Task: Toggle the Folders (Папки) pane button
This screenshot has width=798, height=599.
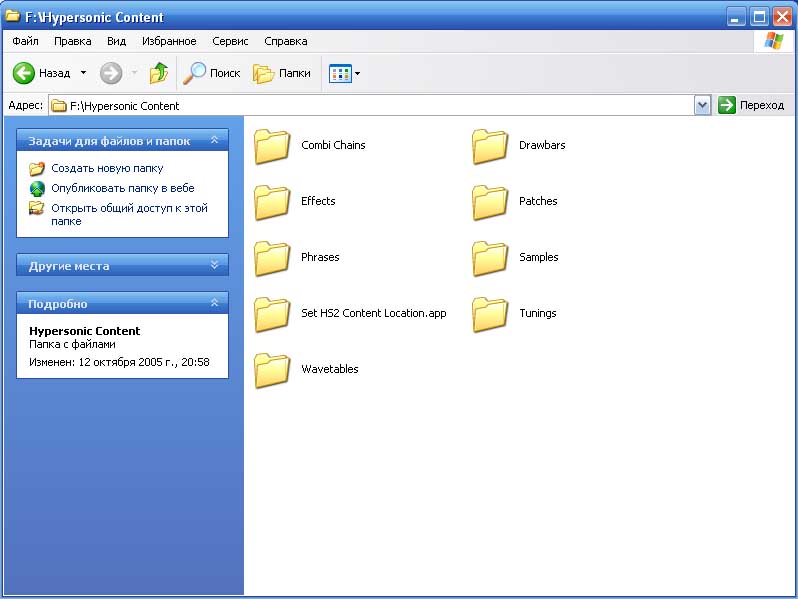Action: pos(281,73)
